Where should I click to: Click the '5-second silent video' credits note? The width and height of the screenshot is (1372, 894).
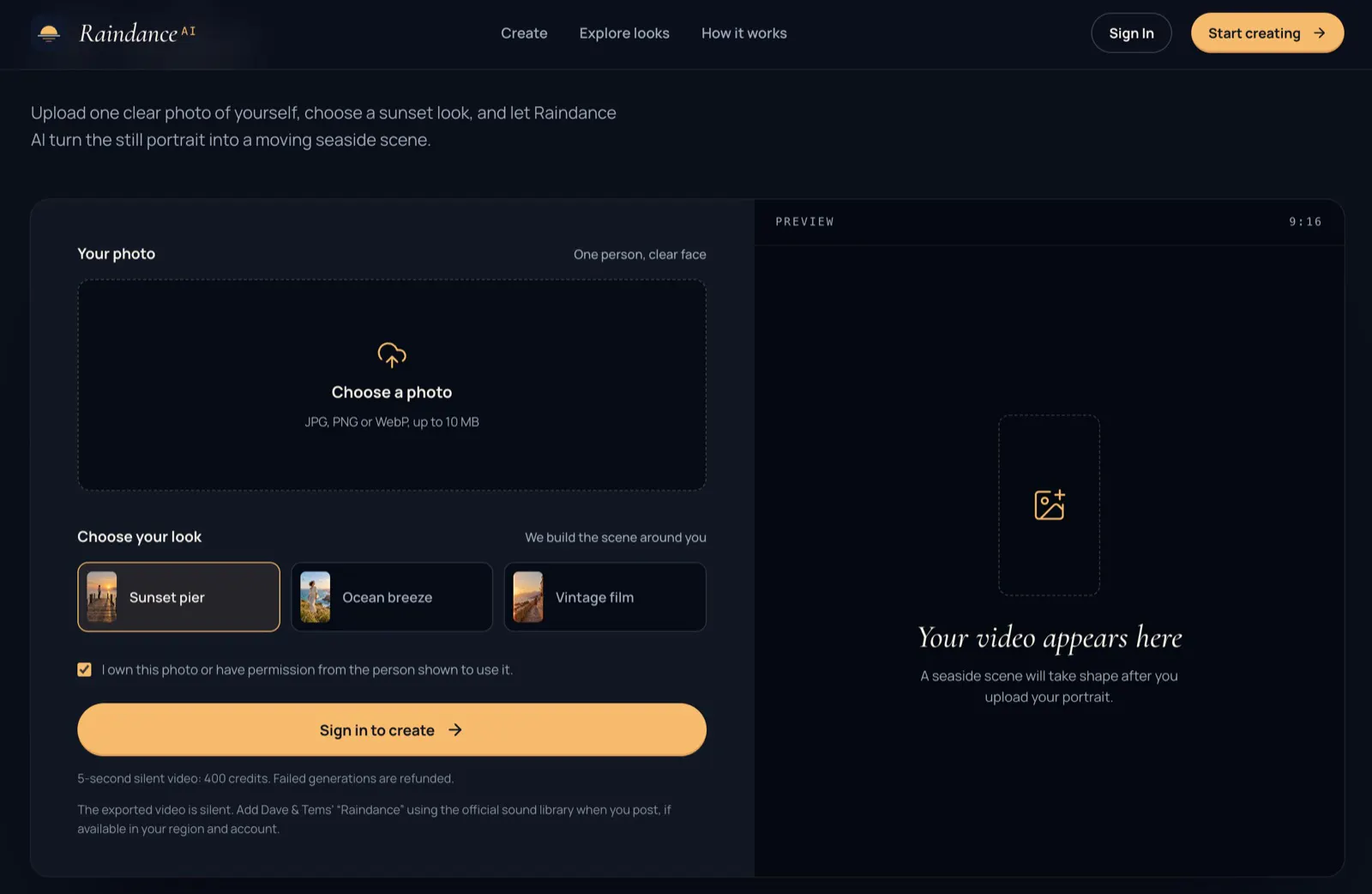tap(266, 778)
